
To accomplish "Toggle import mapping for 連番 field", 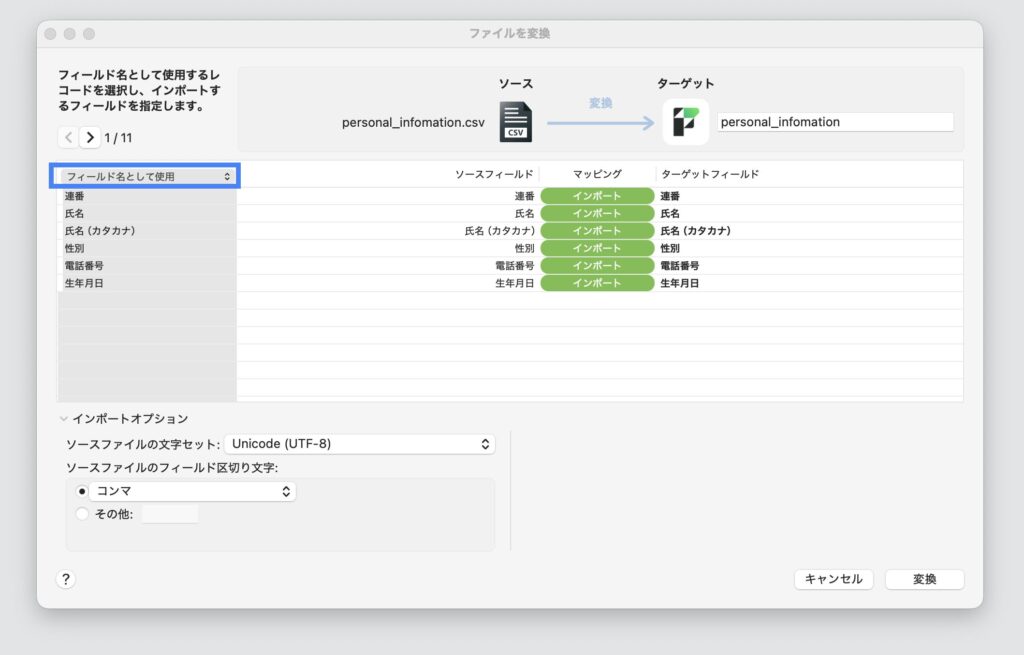I will [597, 194].
